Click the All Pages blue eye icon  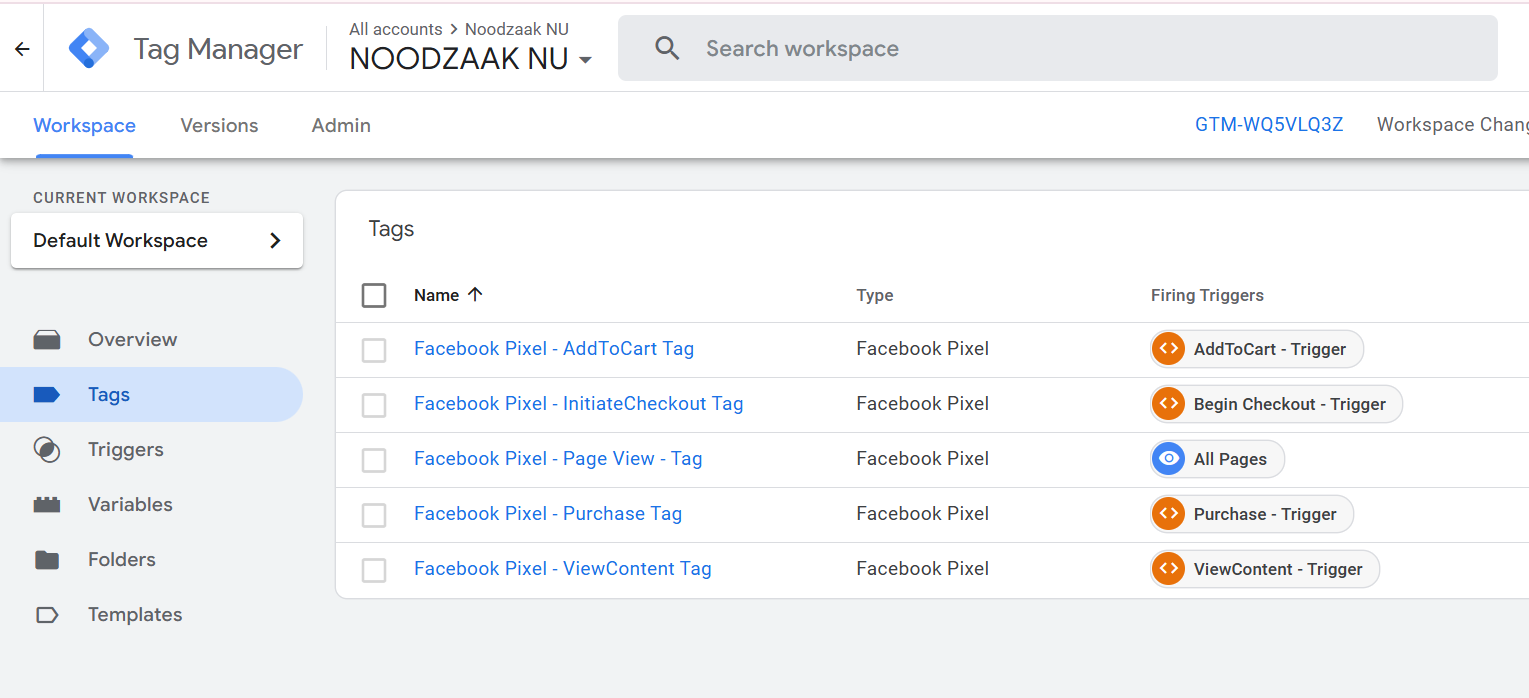[1168, 459]
